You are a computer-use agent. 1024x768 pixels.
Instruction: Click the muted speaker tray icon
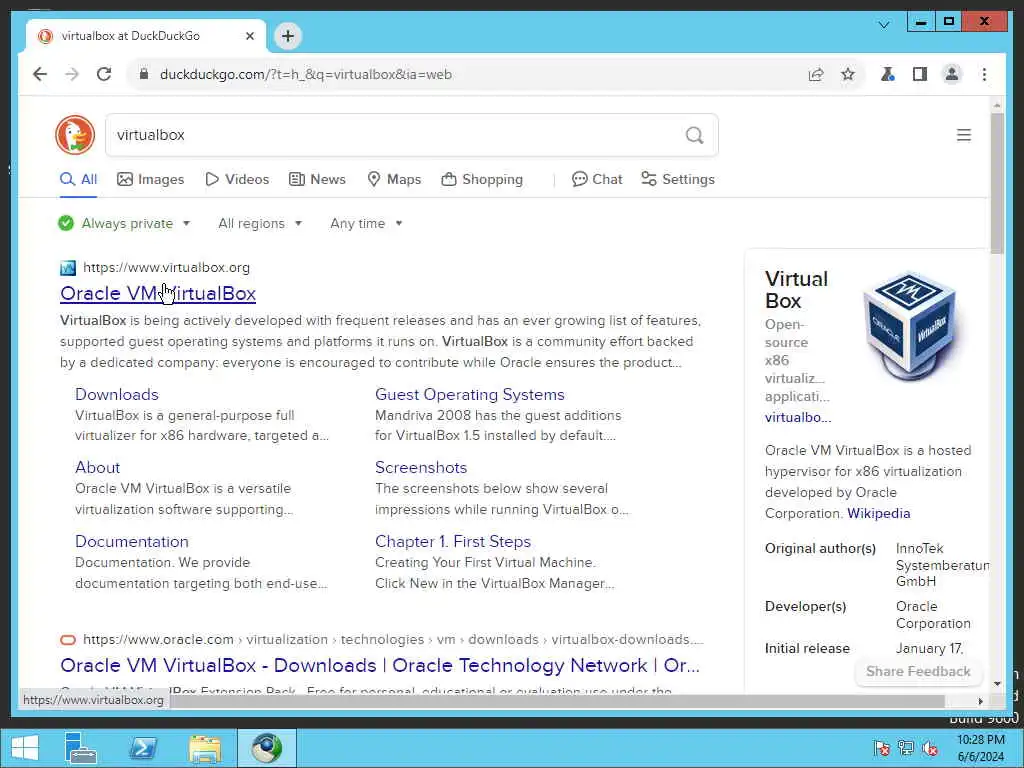(930, 748)
